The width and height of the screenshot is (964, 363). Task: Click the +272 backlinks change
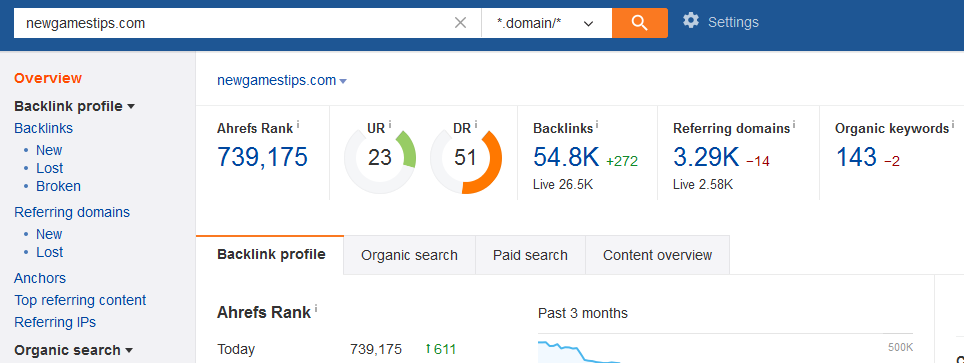(x=622, y=161)
